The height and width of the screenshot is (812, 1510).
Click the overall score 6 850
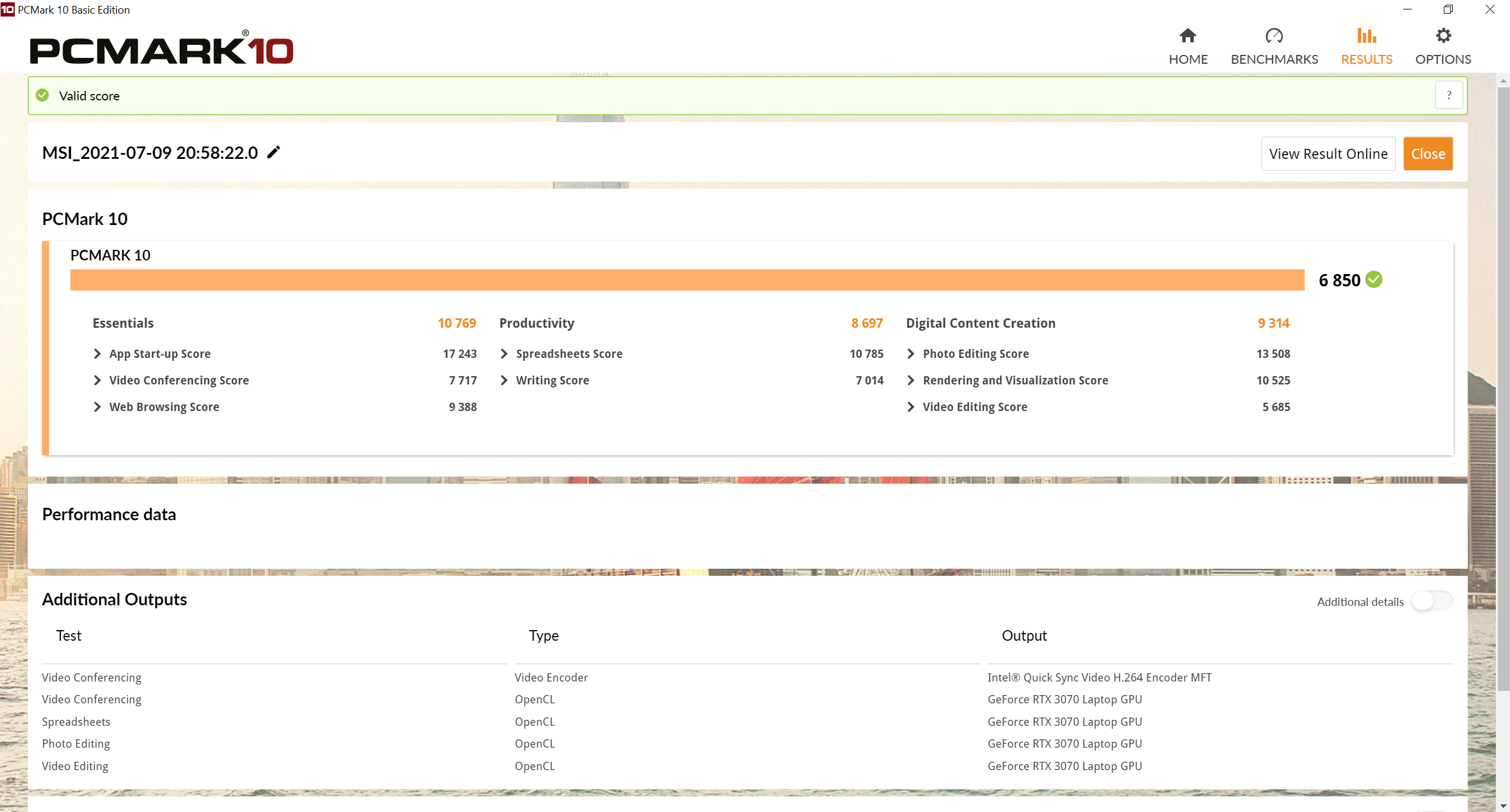coord(1339,280)
